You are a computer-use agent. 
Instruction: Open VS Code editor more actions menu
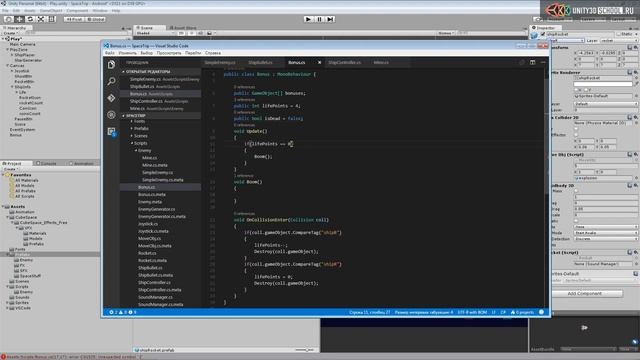coord(543,62)
